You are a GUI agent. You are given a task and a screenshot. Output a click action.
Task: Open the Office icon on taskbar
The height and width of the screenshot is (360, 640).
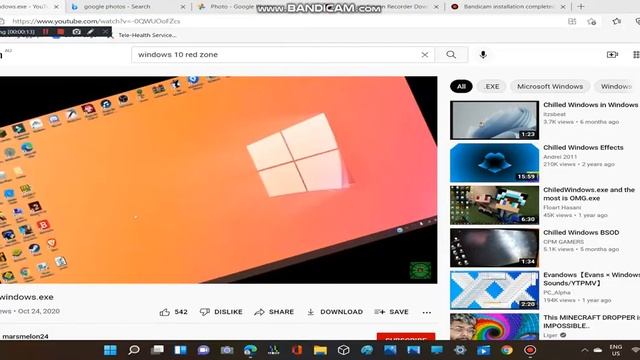[x=297, y=350]
